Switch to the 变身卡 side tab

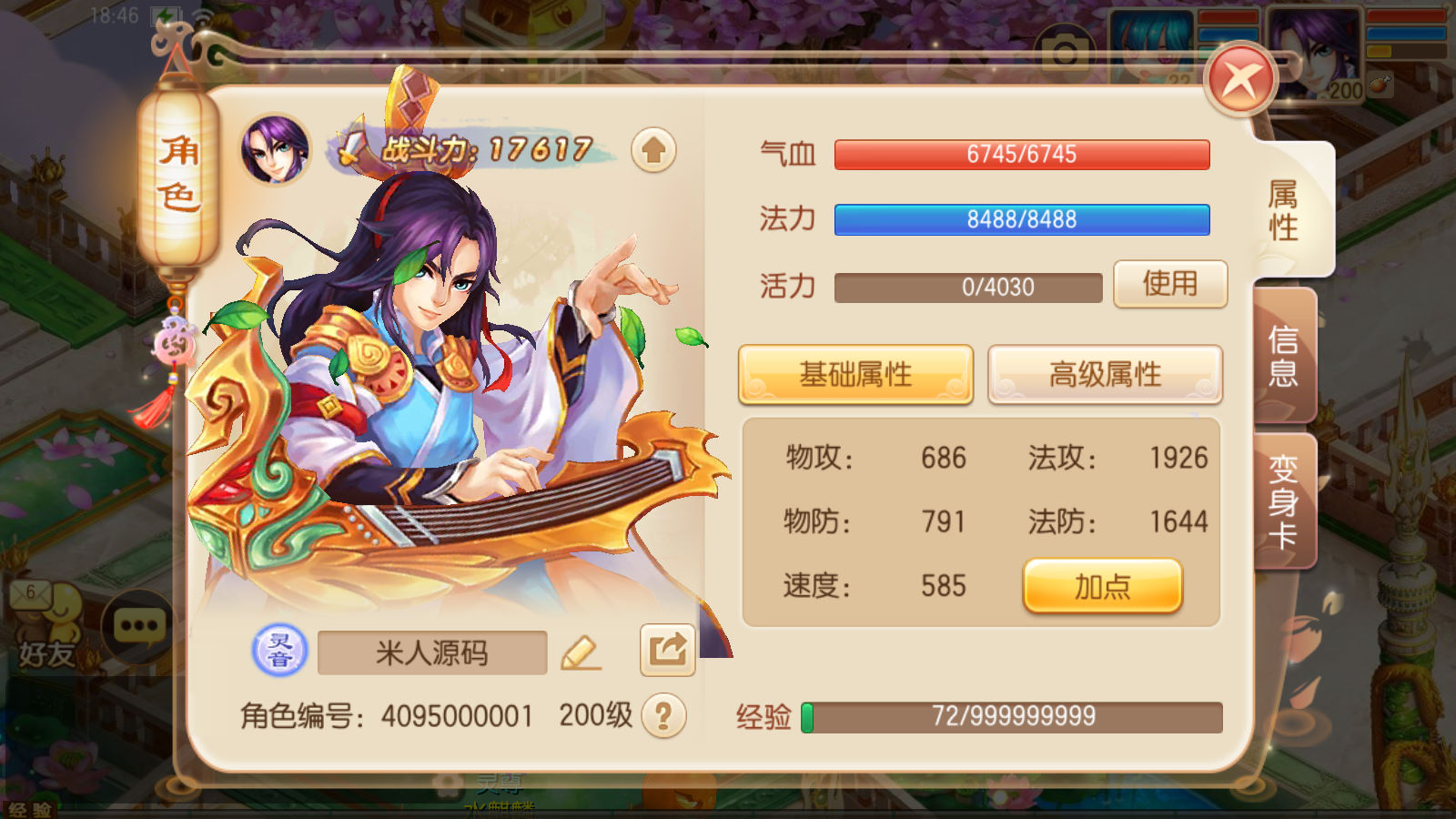(1284, 501)
